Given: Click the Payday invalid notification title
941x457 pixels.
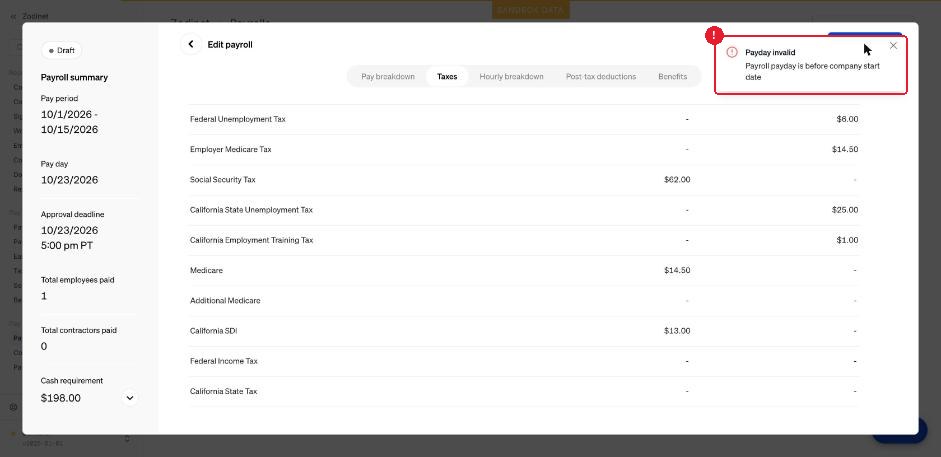Looking at the screenshot, I should tap(770, 53).
